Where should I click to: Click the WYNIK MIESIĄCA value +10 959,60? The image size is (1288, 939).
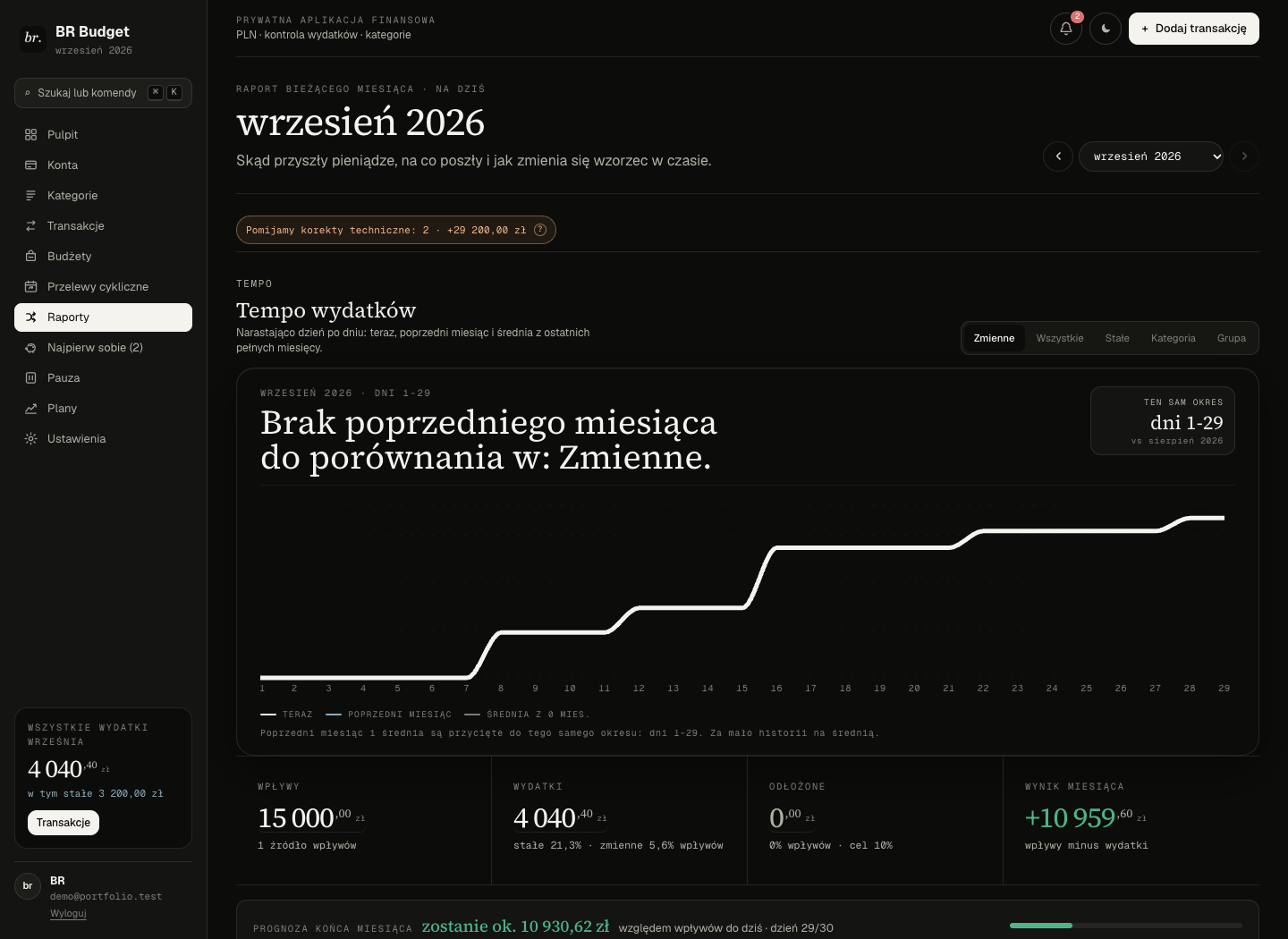[x=1086, y=817]
